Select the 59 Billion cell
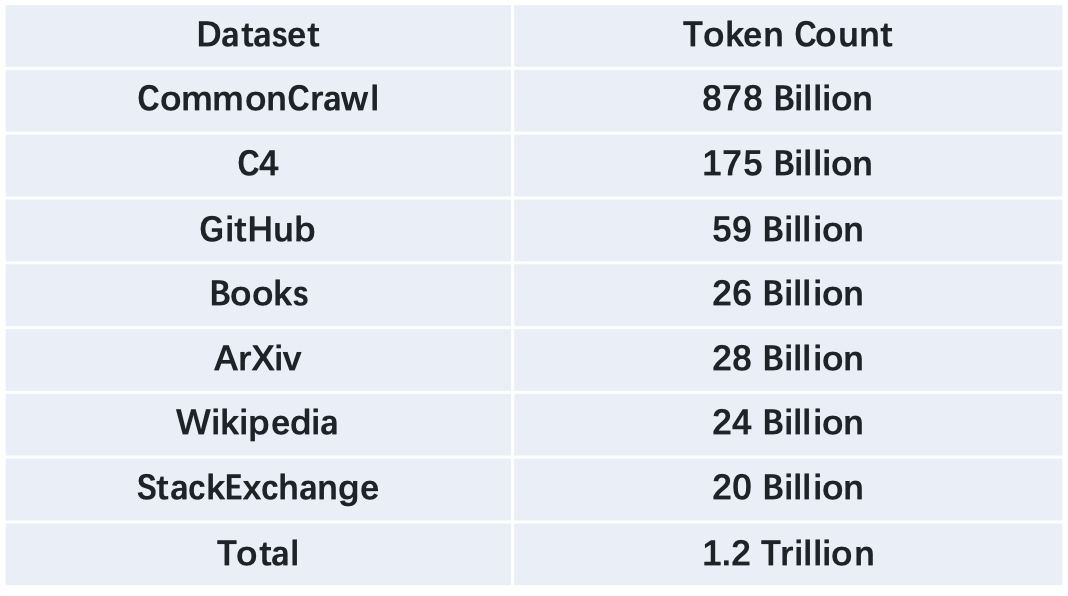The height and width of the screenshot is (596, 1068). point(787,230)
